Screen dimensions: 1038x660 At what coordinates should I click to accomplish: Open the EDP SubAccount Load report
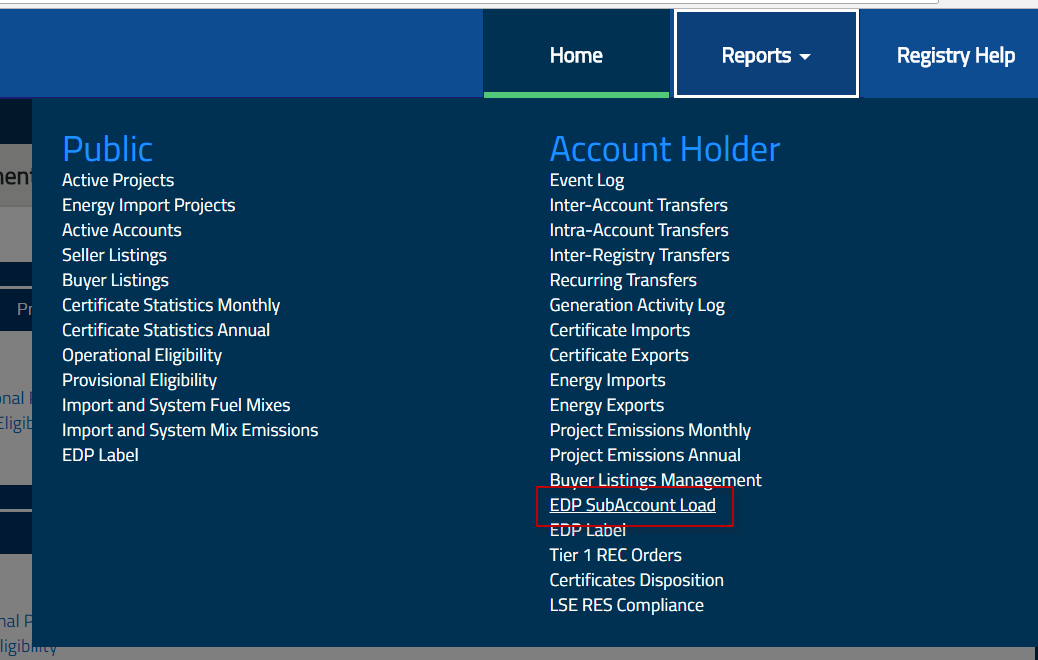[632, 505]
